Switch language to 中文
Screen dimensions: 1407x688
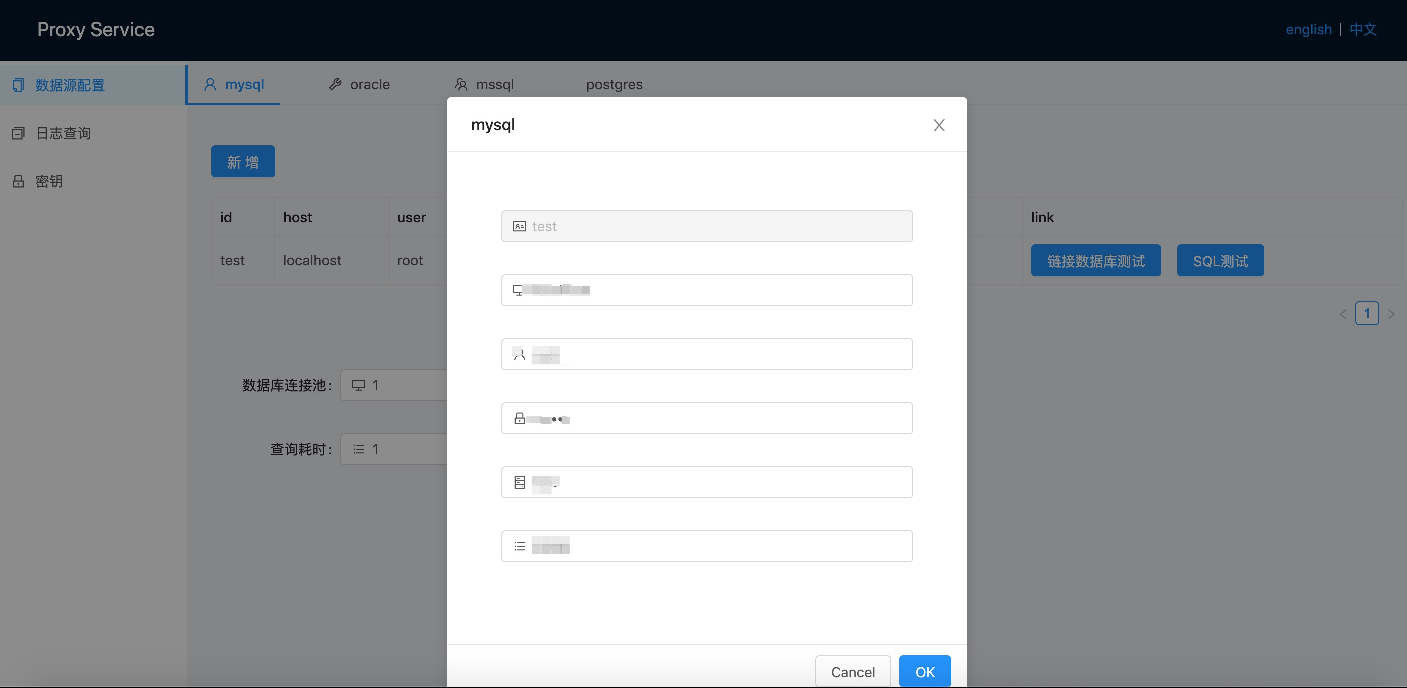click(1363, 29)
